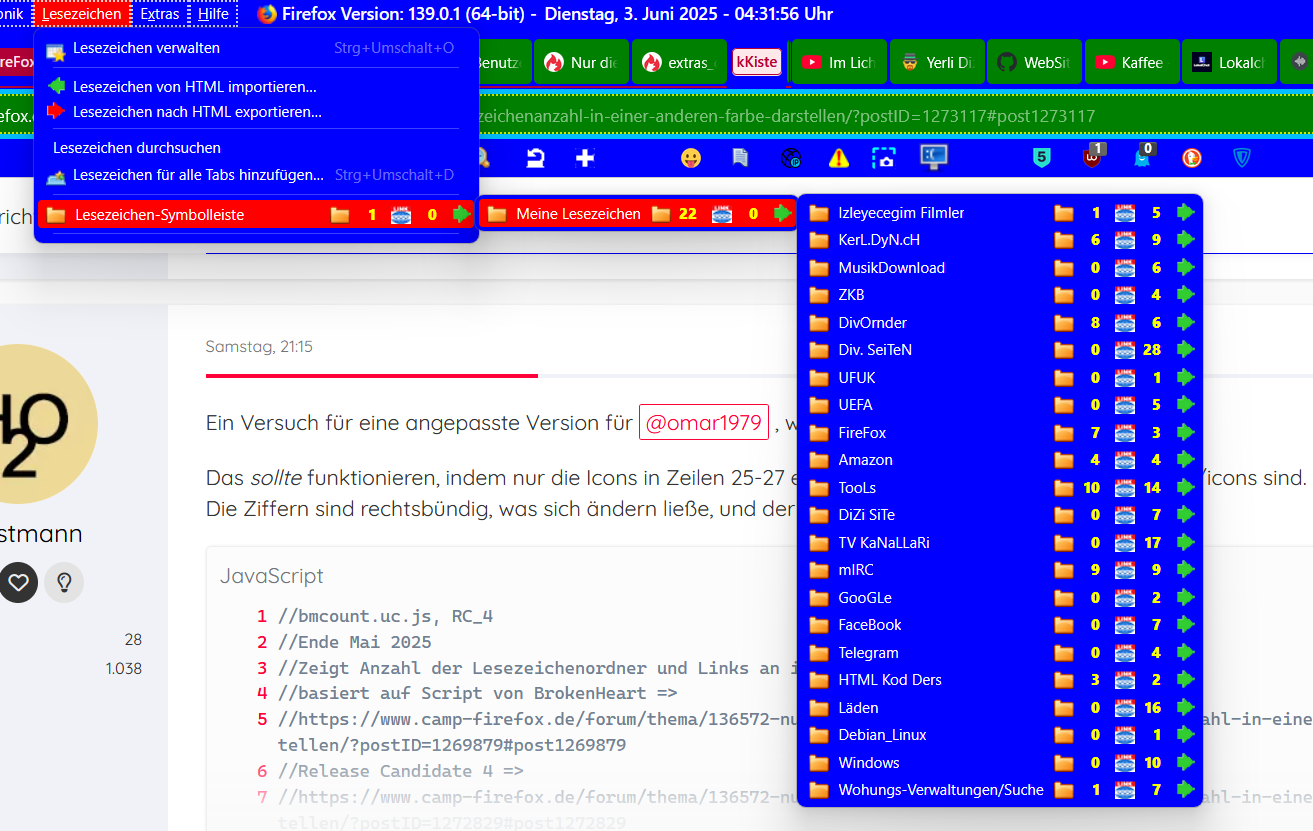This screenshot has width=1313, height=831.
Task: Click Lesezeichen durchsuchen entry
Action: coord(256,148)
